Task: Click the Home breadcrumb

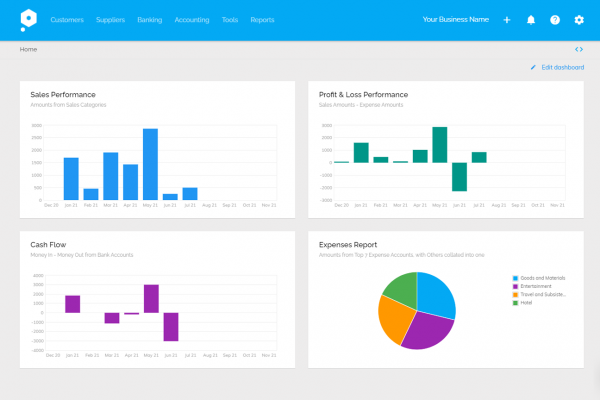Action: coord(28,48)
